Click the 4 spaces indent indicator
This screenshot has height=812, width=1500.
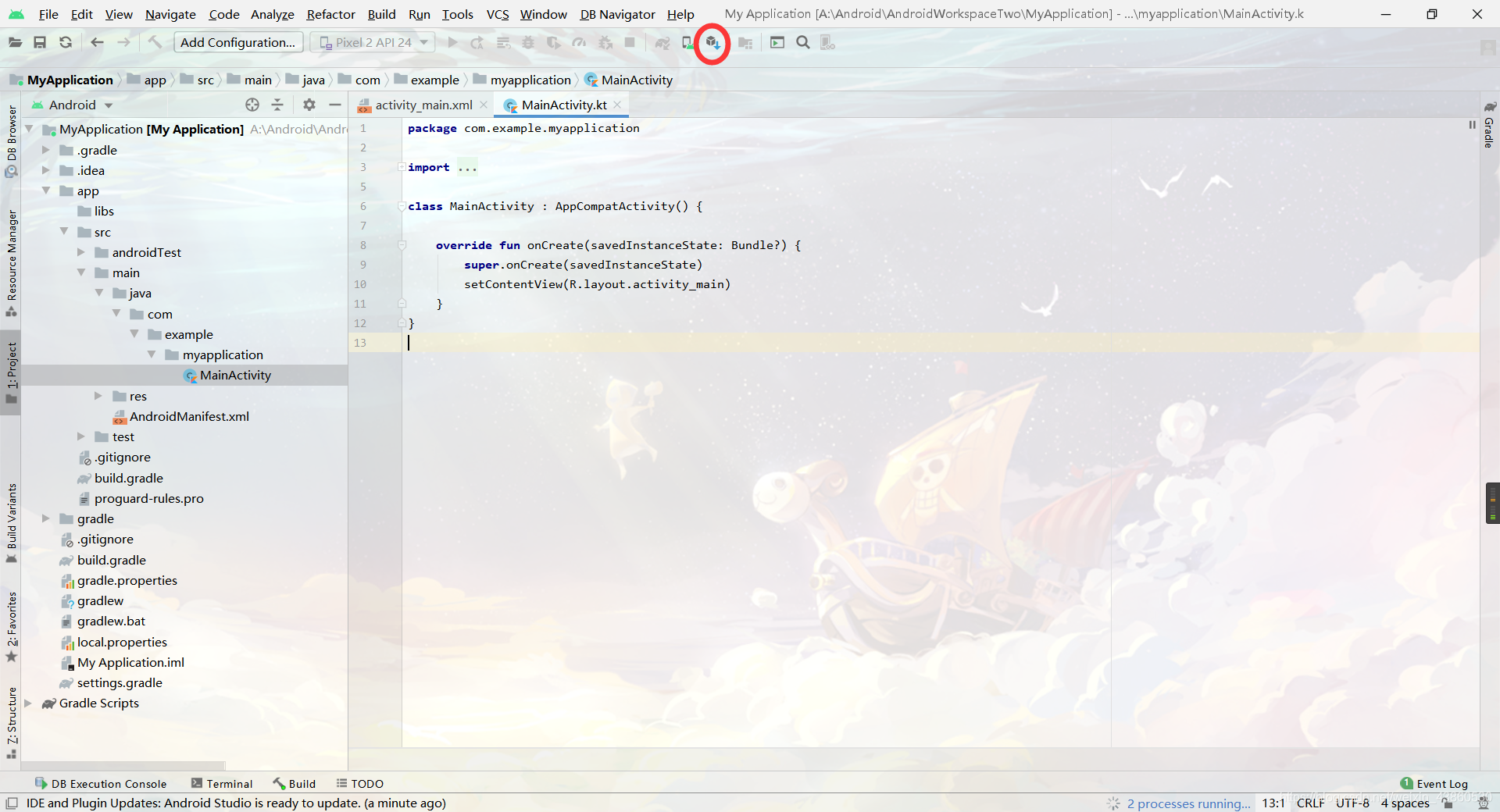coord(1405,803)
